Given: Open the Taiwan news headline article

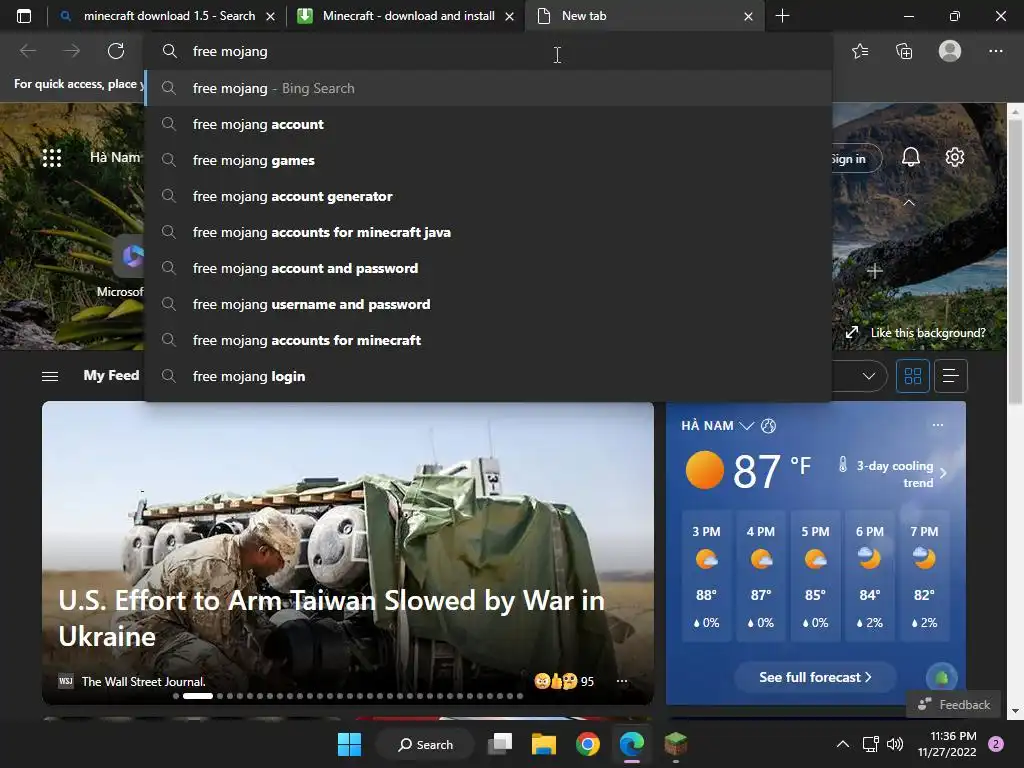Looking at the screenshot, I should tap(331, 618).
